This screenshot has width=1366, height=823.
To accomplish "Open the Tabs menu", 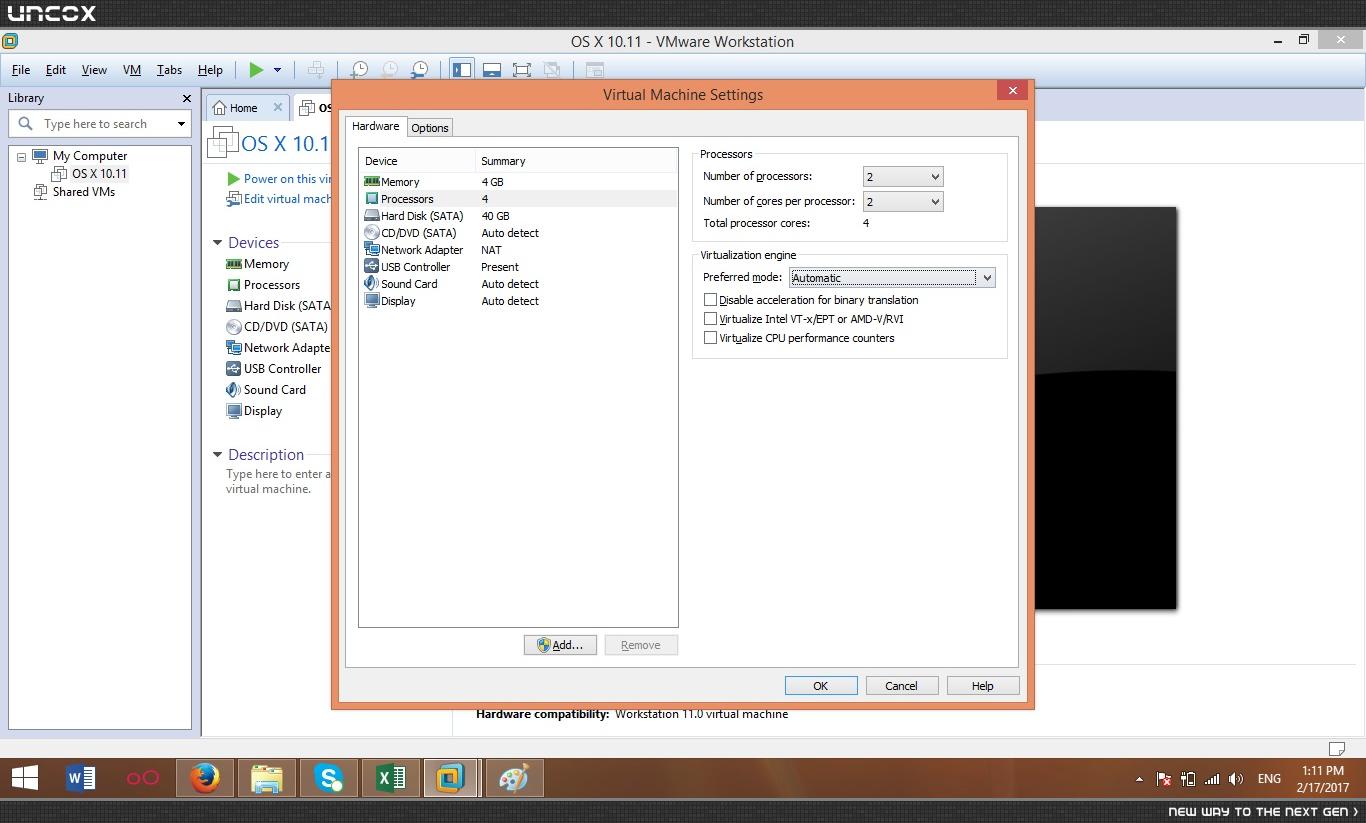I will [x=169, y=70].
